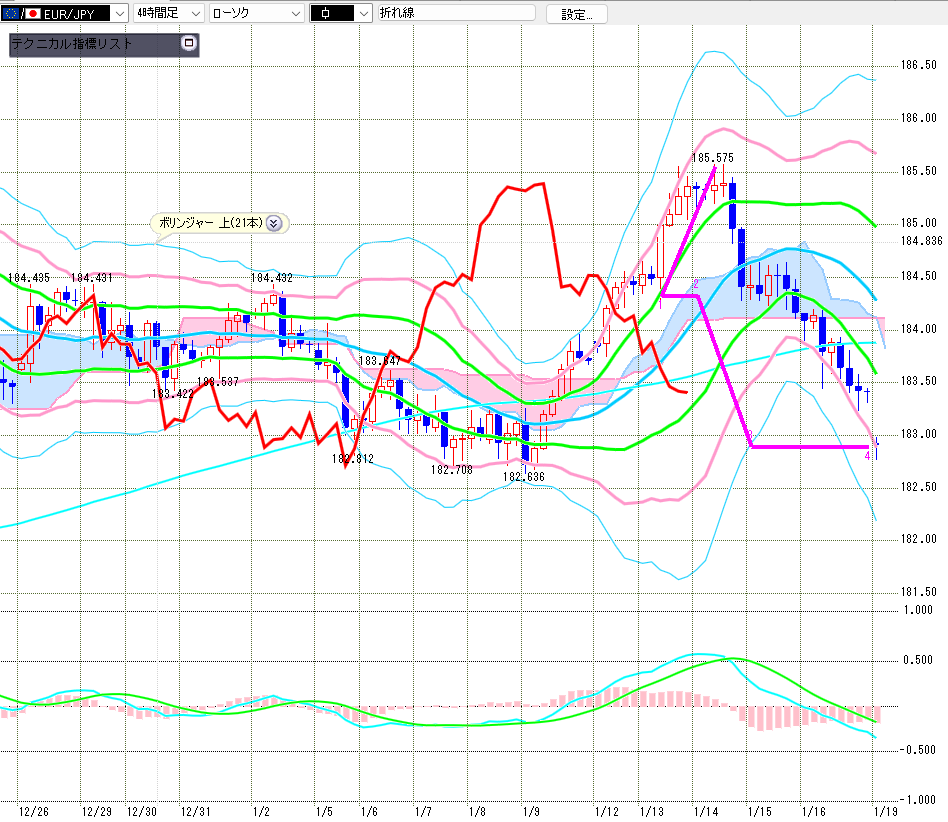Expand the テクニカル指標リスト panel via its square icon

click(188, 44)
